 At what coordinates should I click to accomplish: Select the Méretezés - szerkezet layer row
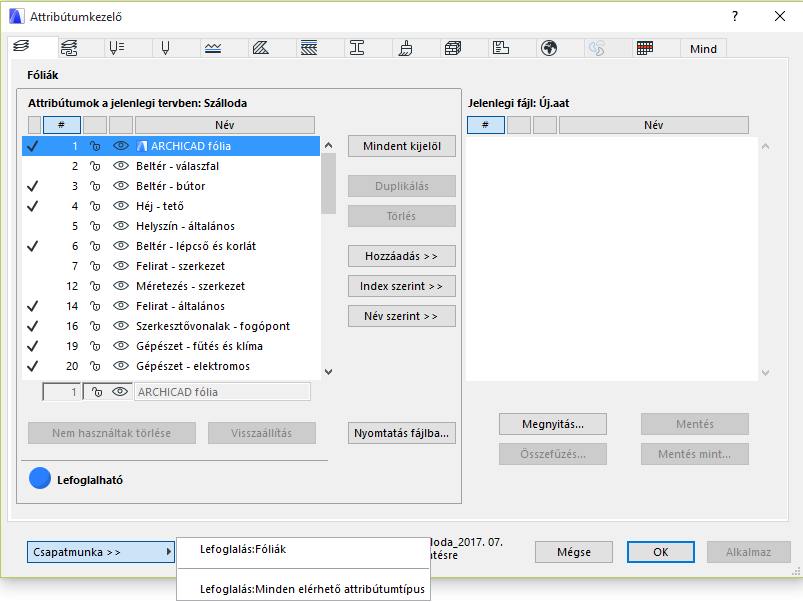[171, 286]
